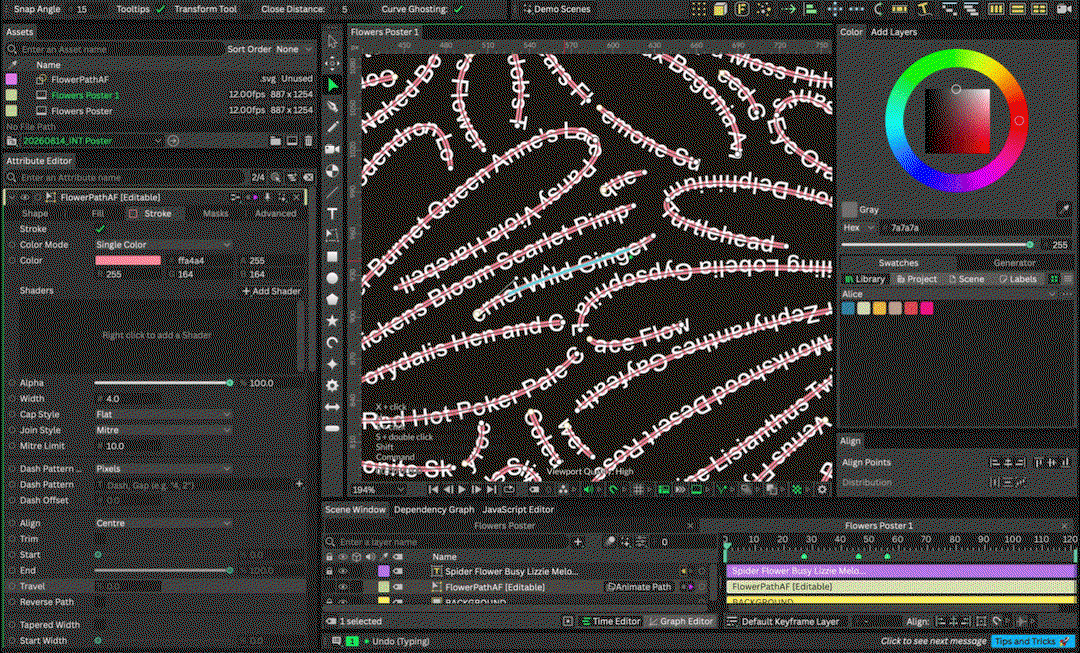Click the Add Shader button
Image resolution: width=1080 pixels, height=653 pixels.
(271, 291)
